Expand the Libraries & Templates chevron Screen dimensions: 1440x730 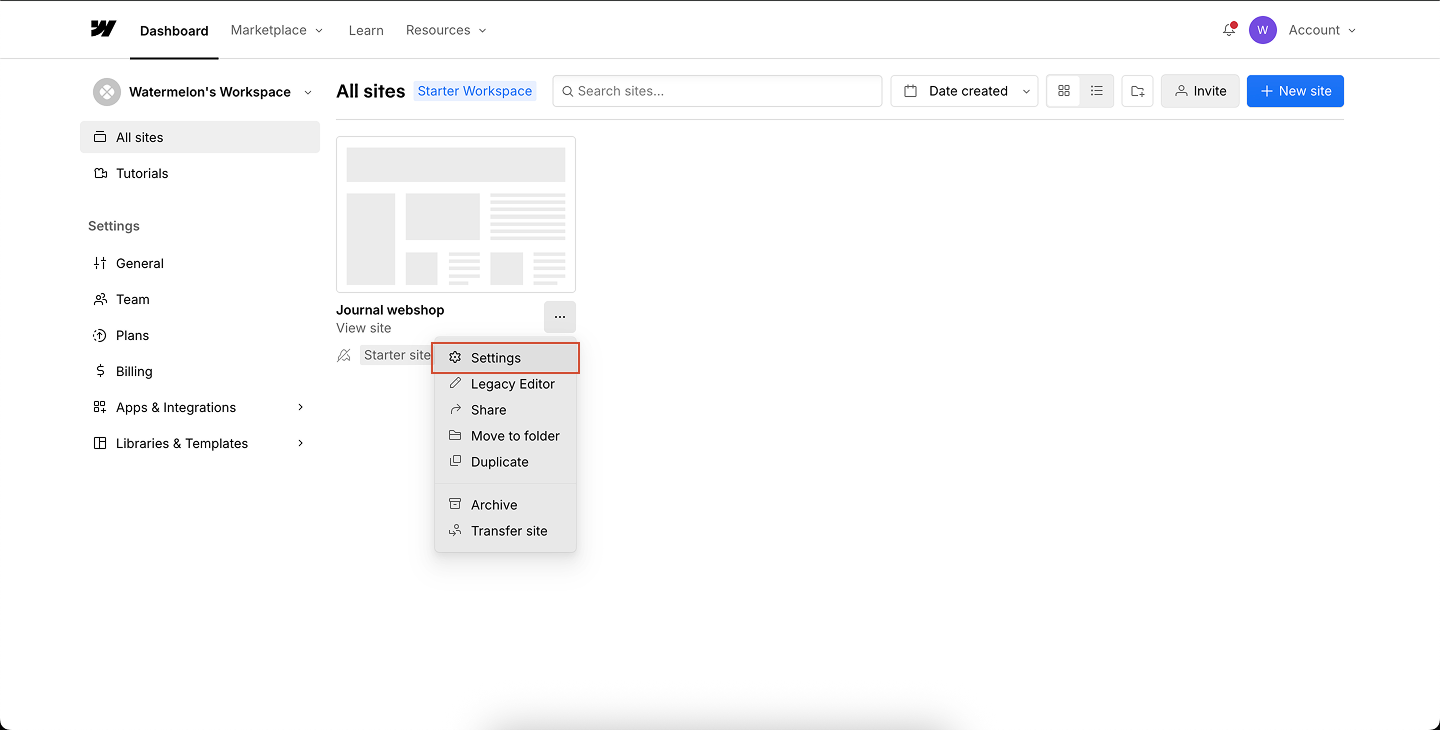point(301,443)
